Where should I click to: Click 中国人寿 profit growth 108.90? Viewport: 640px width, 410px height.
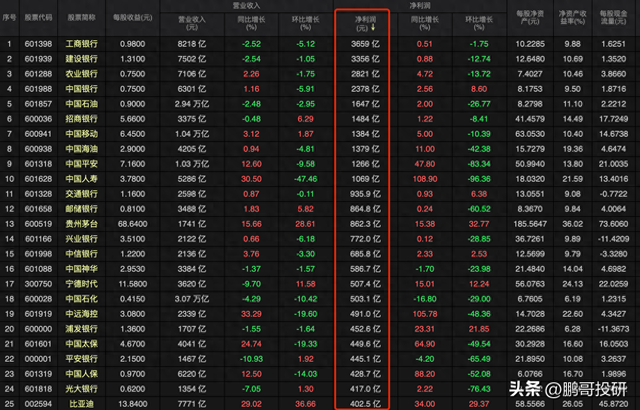point(425,179)
